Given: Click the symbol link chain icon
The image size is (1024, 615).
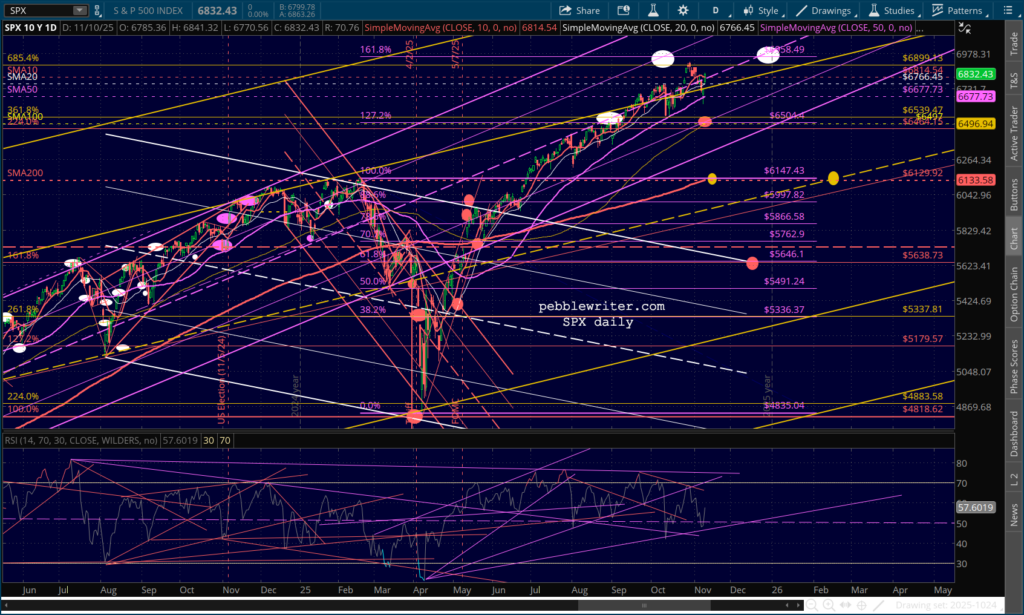Looking at the screenshot, I should [97, 10].
